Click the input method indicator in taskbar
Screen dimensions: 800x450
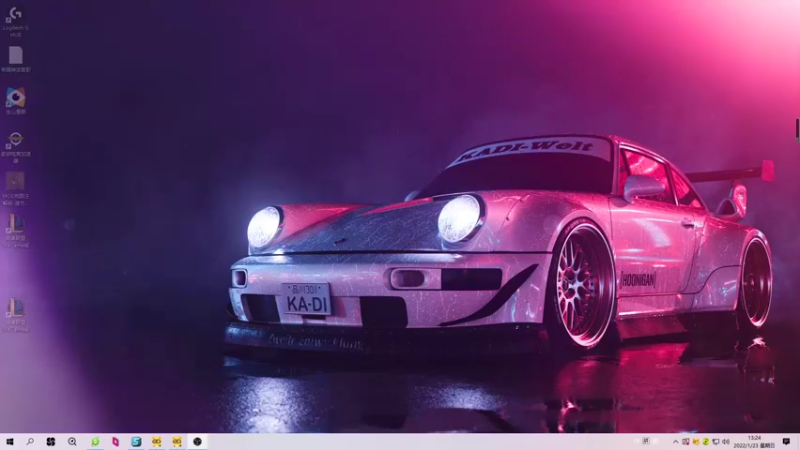[x=646, y=441]
